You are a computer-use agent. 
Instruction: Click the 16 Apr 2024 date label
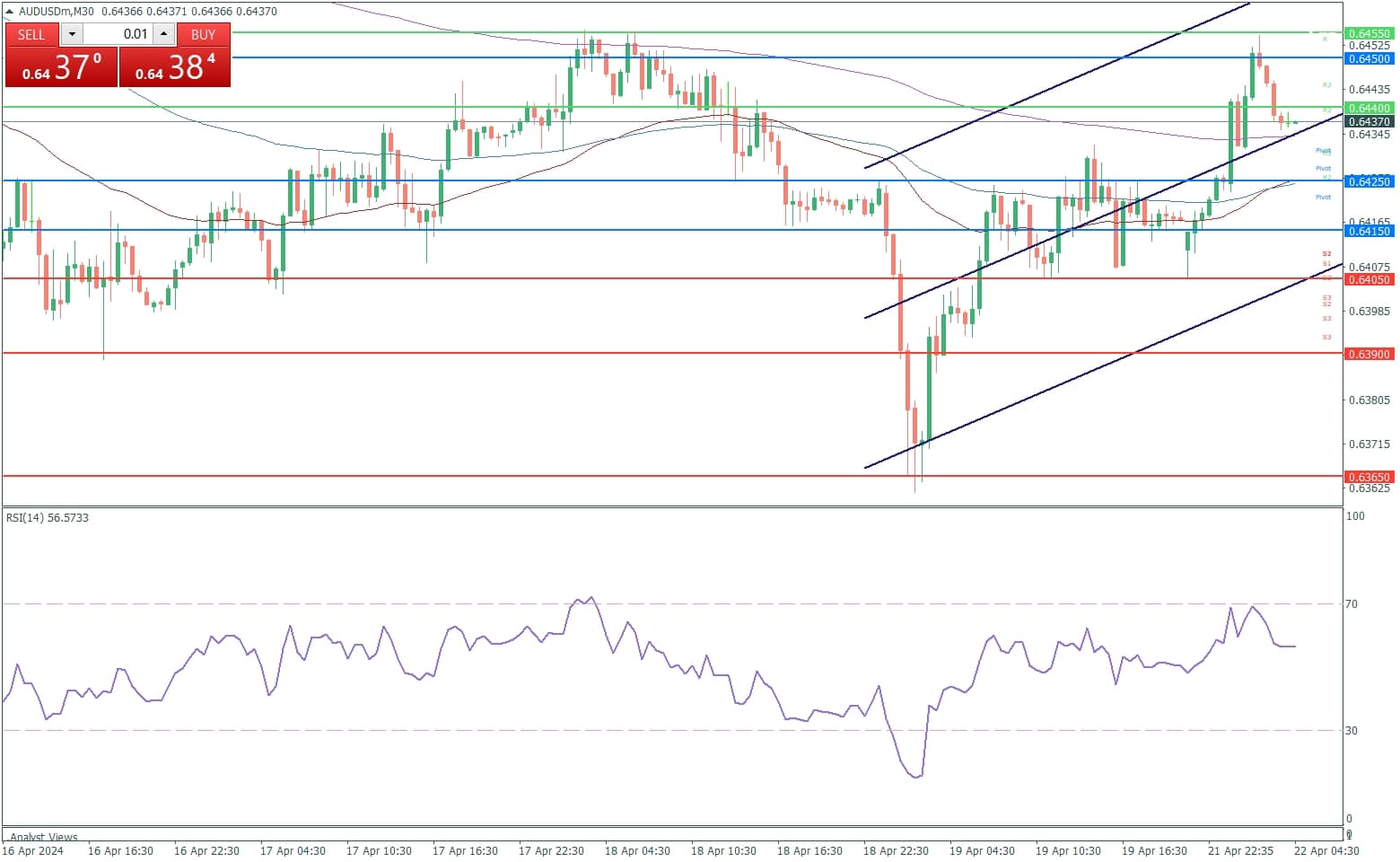click(33, 850)
